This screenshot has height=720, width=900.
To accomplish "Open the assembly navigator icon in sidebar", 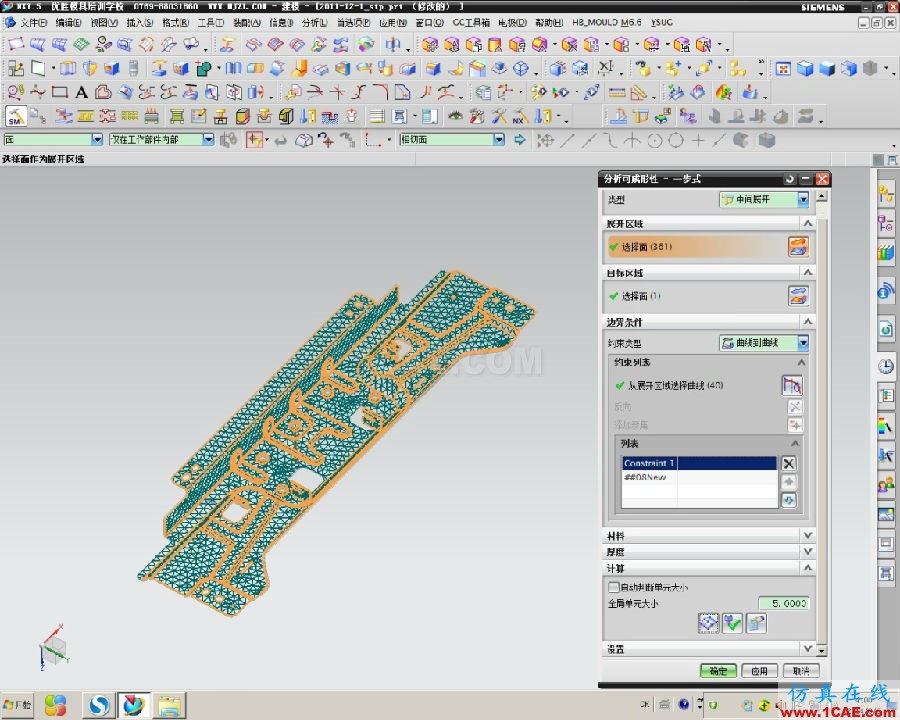I will pyautogui.click(x=886, y=195).
